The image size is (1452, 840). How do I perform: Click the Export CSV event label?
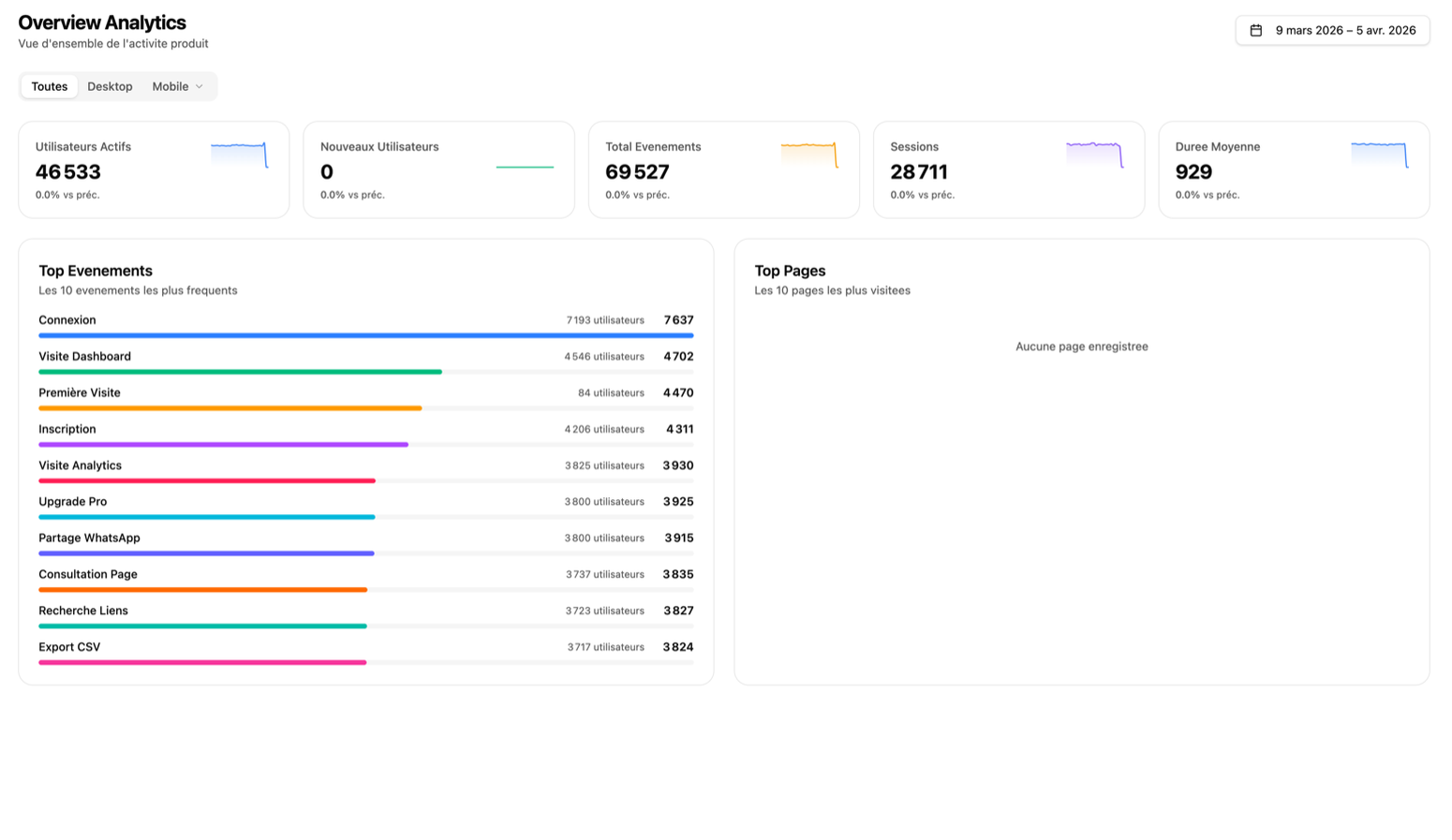[69, 647]
